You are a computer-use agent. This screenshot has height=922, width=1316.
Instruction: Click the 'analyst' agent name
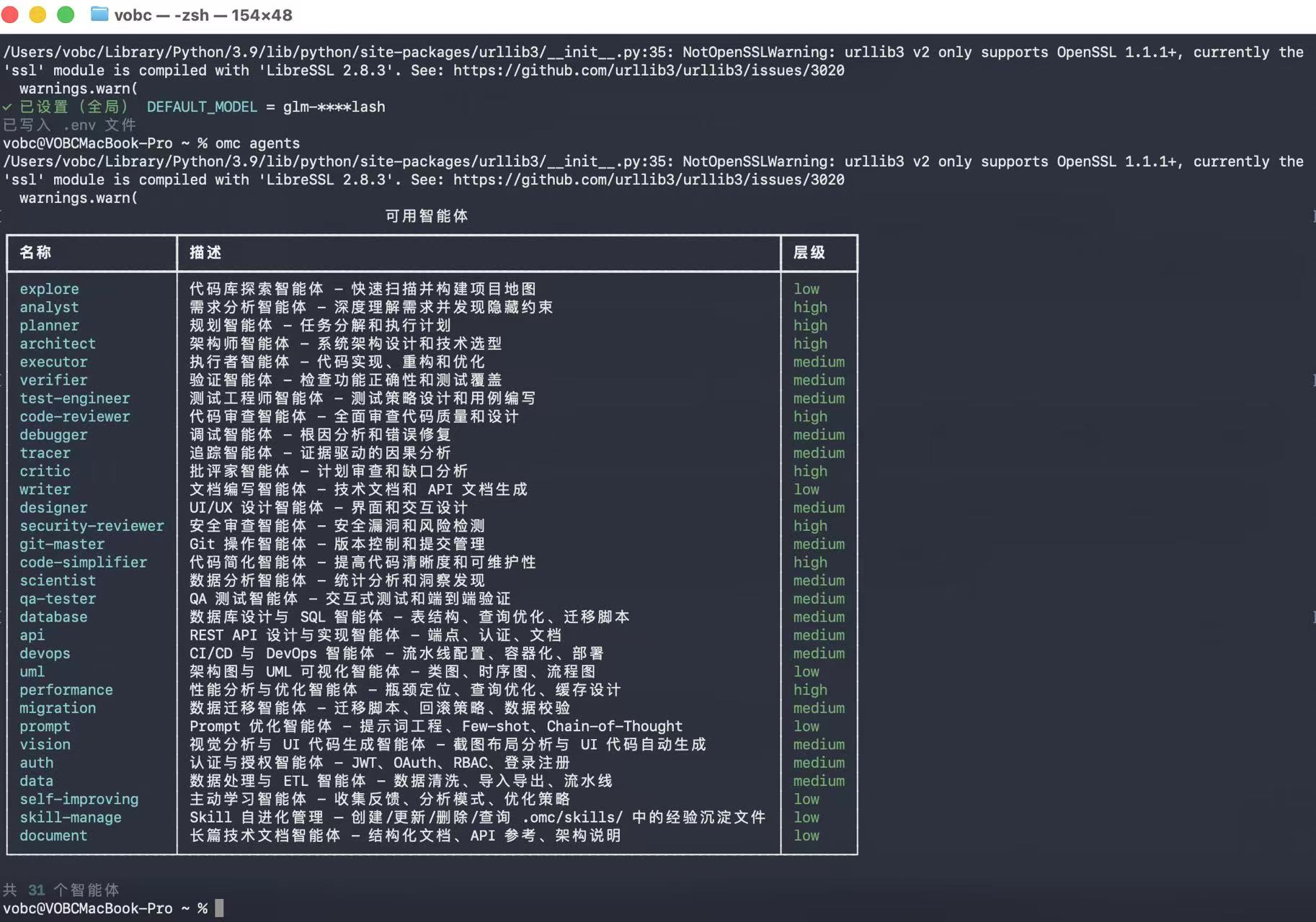(49, 307)
